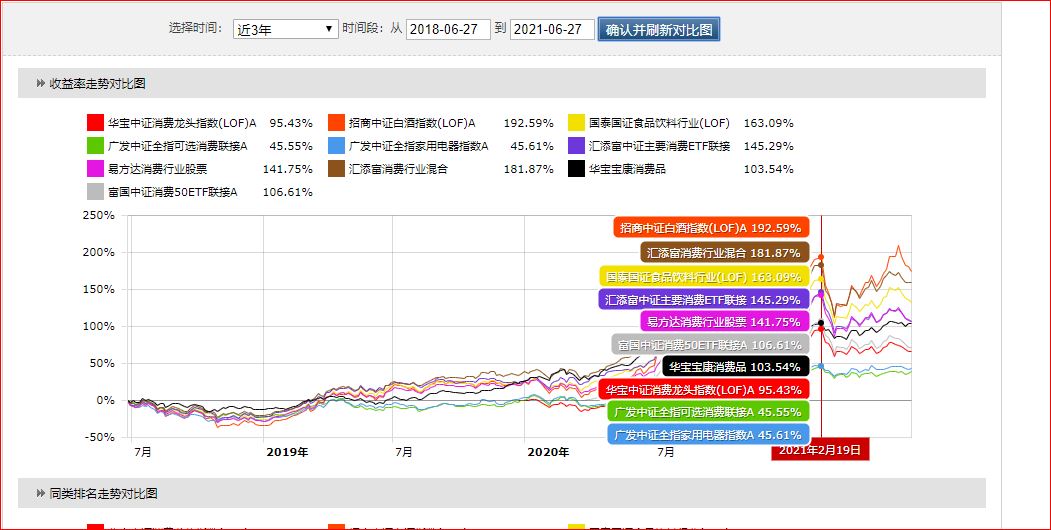Open the 近3年 time range dropdown
This screenshot has height=530, width=1051.
(286, 29)
